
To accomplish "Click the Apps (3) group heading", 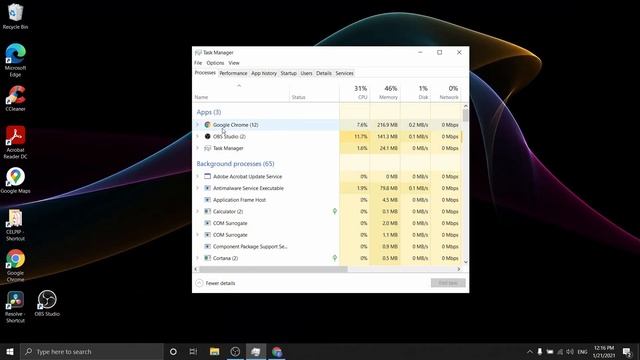I will point(209,112).
